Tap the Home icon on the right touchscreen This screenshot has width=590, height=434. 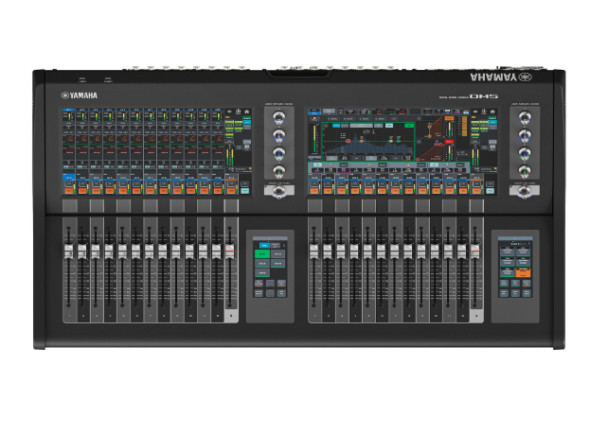point(493,112)
